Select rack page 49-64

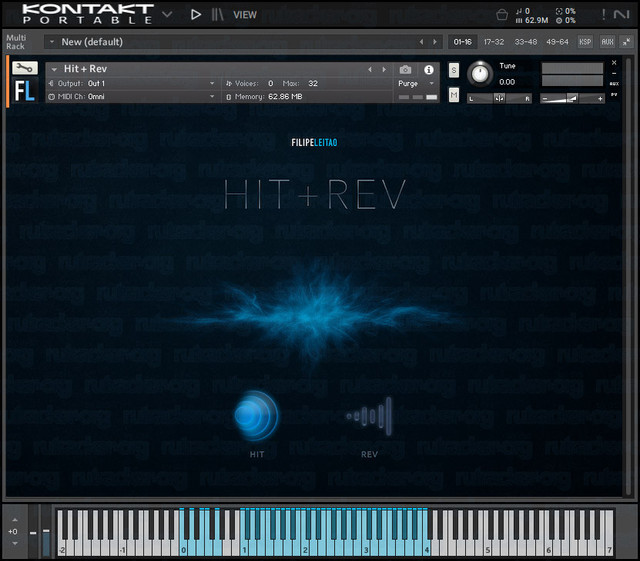(x=557, y=42)
